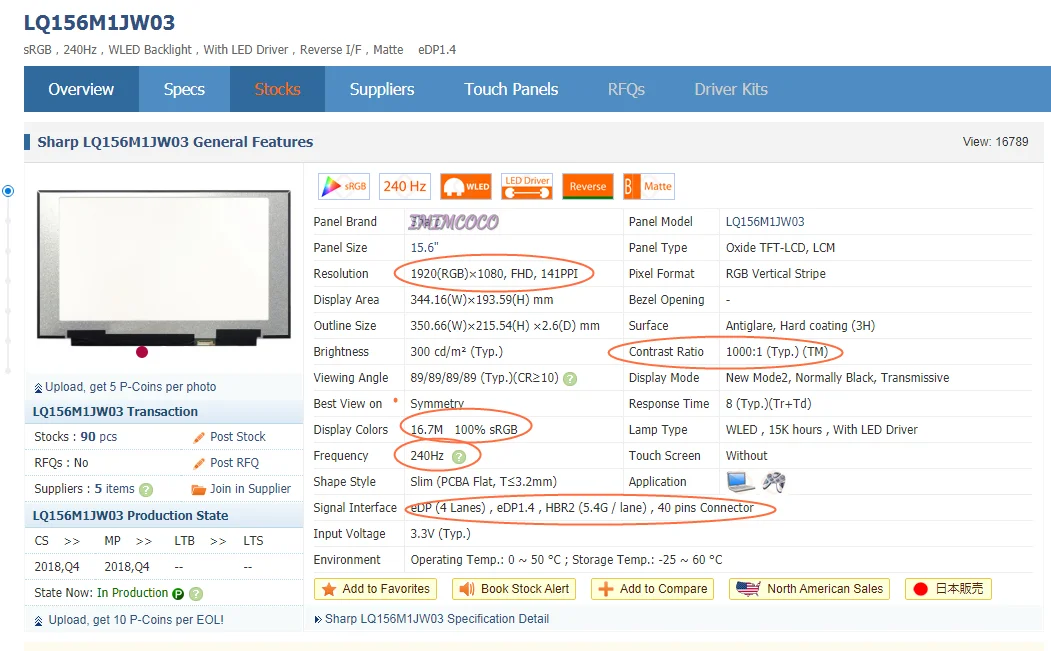Select the blue radio dot at left edge
The image size is (1051, 651).
pyautogui.click(x=8, y=191)
